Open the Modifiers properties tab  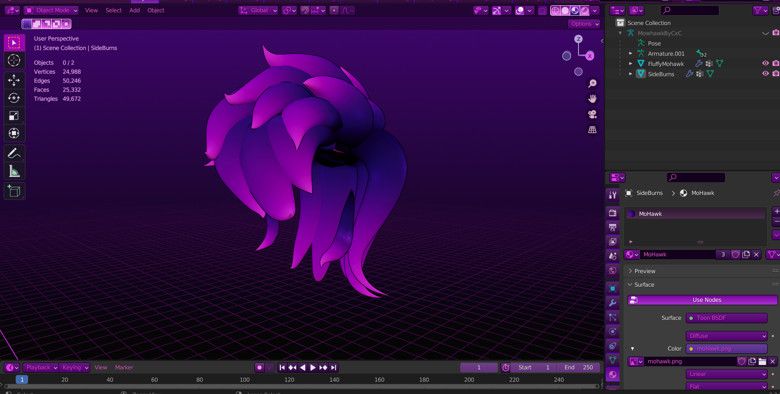click(x=613, y=302)
